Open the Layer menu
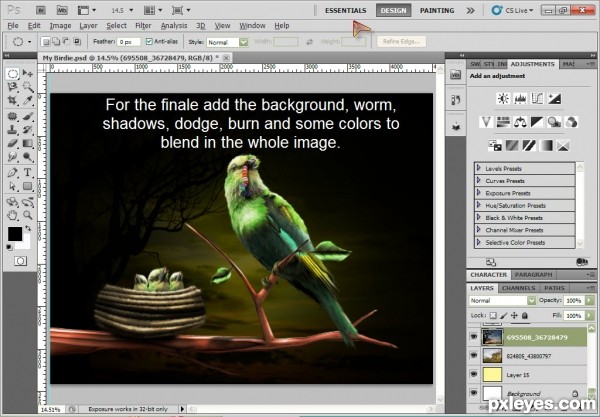 (88, 26)
